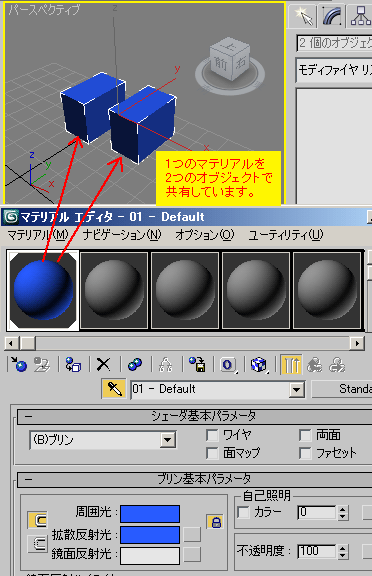Toggle Show Map in Viewport checkered cube
The width and height of the screenshot is (372, 576).
tap(259, 365)
